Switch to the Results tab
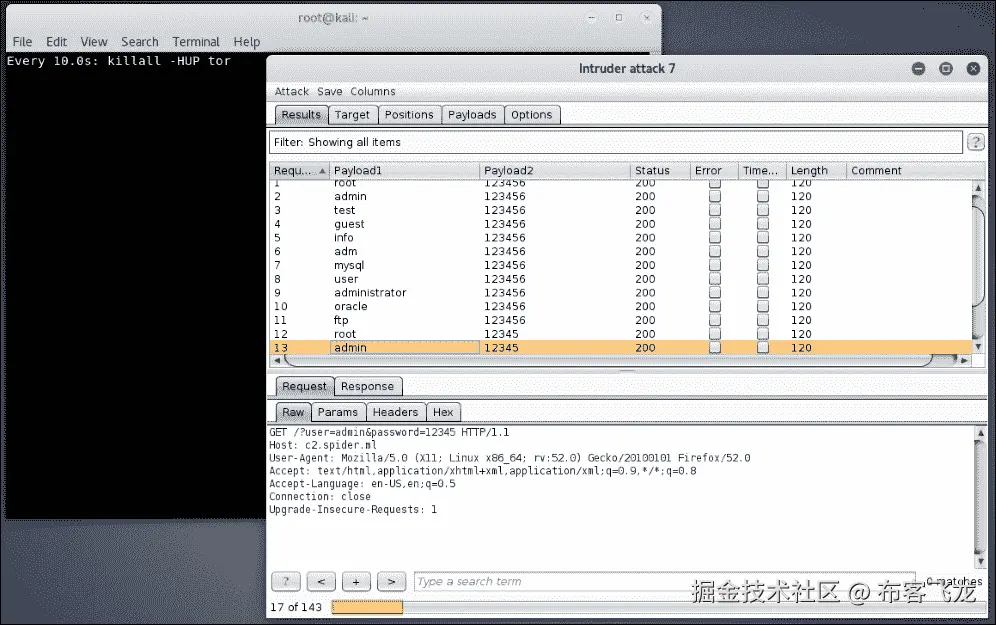The image size is (996, 625). (x=301, y=114)
